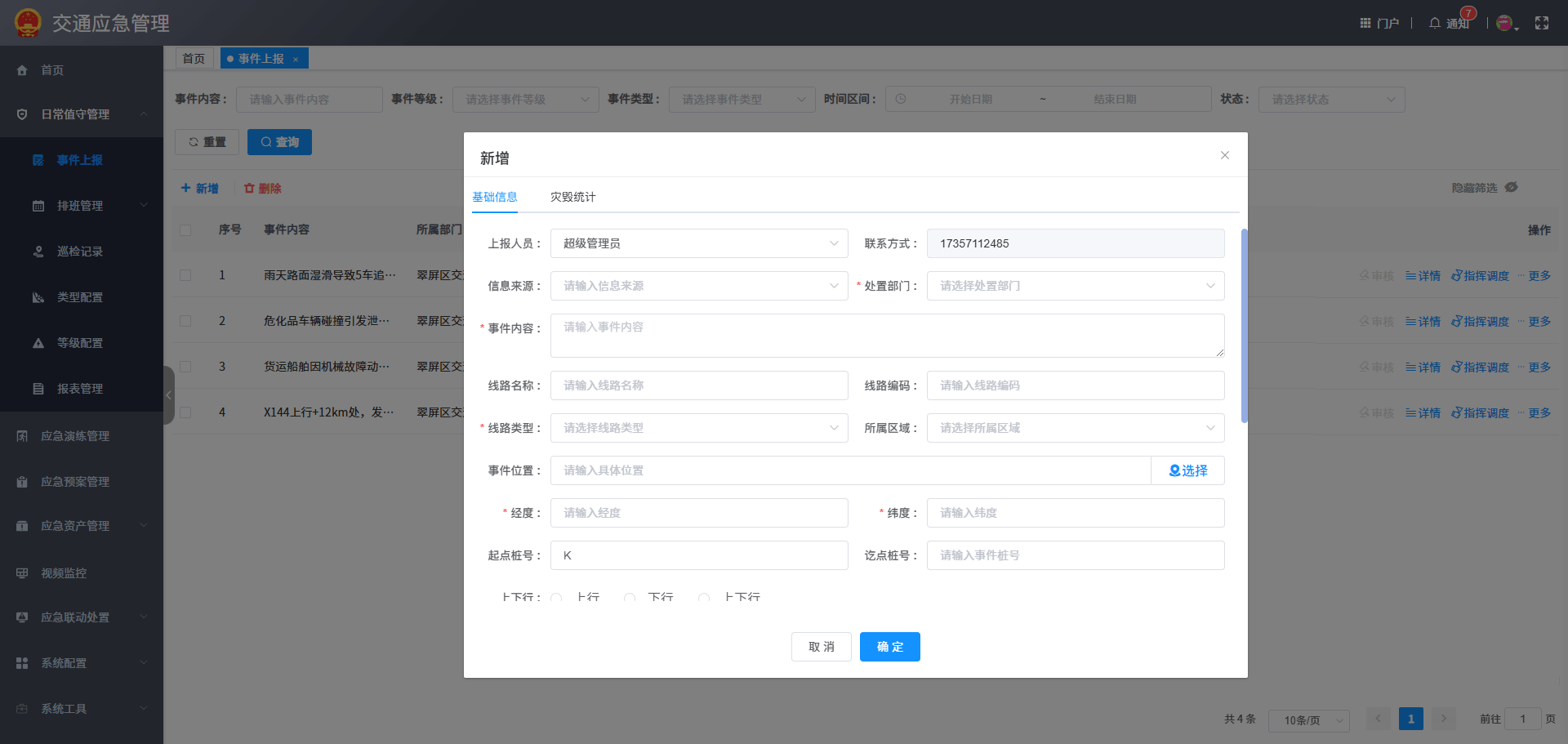Open the portal grid icon

point(1365,23)
